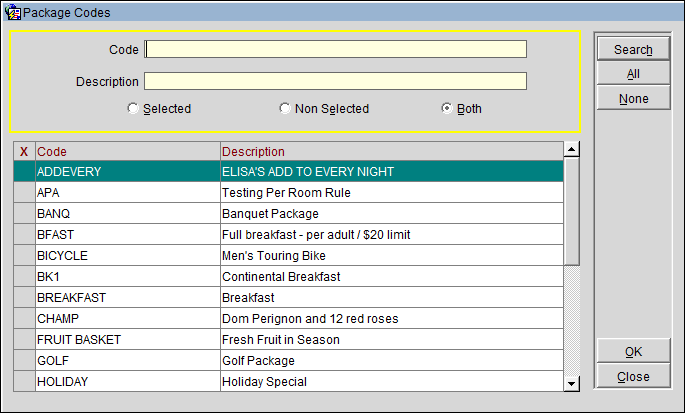Viewport: 685px width, 413px height.
Task: Select the 'Both' radio button
Action: (447, 109)
